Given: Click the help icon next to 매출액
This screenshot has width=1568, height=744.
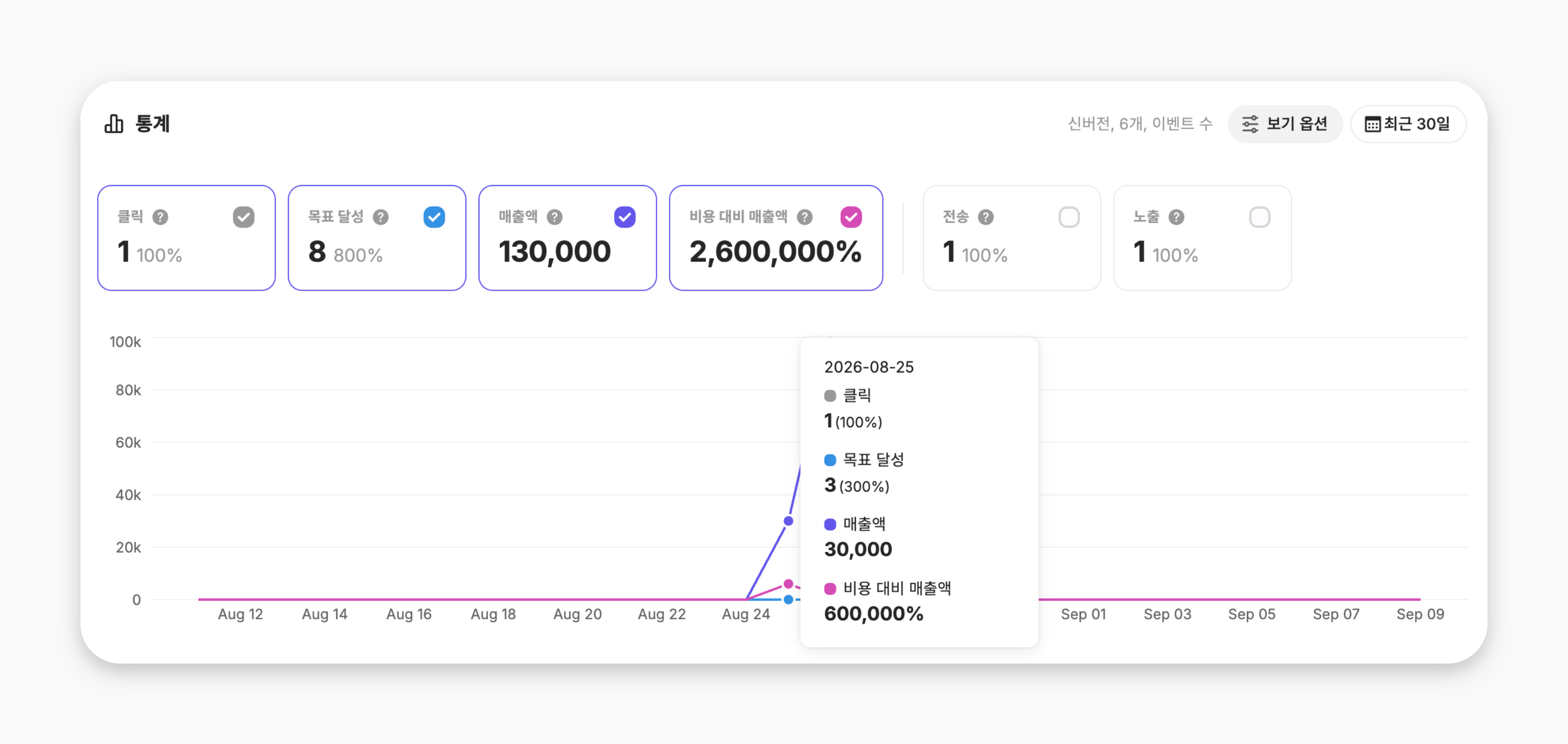Looking at the screenshot, I should pos(554,217).
